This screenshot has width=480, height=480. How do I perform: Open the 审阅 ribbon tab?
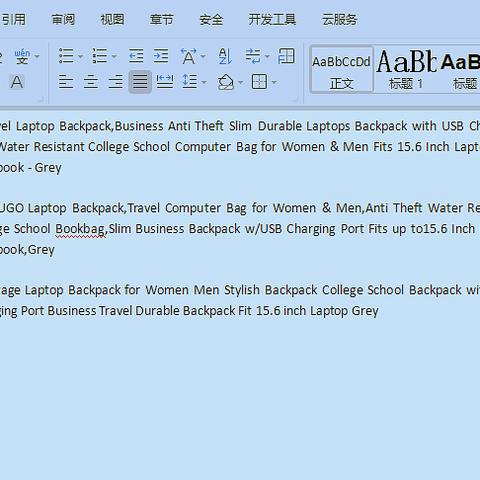(x=63, y=19)
